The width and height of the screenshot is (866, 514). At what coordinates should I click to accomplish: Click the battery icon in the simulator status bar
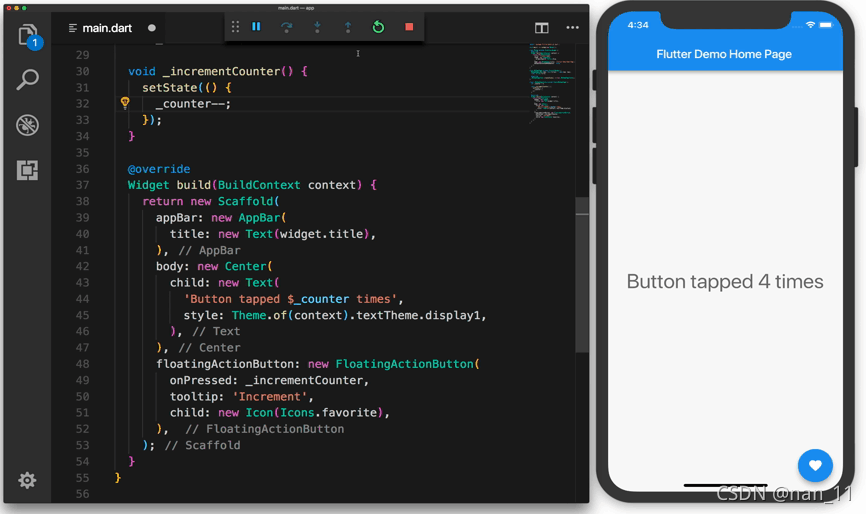coord(826,25)
